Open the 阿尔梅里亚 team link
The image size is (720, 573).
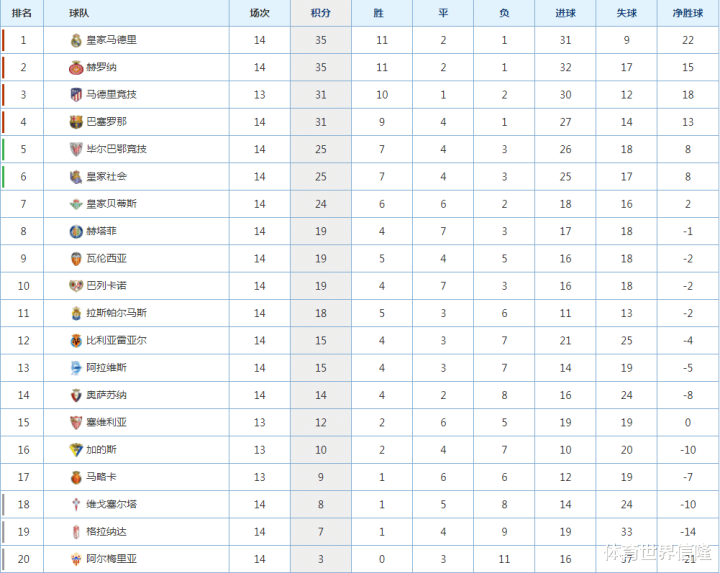[112, 559]
